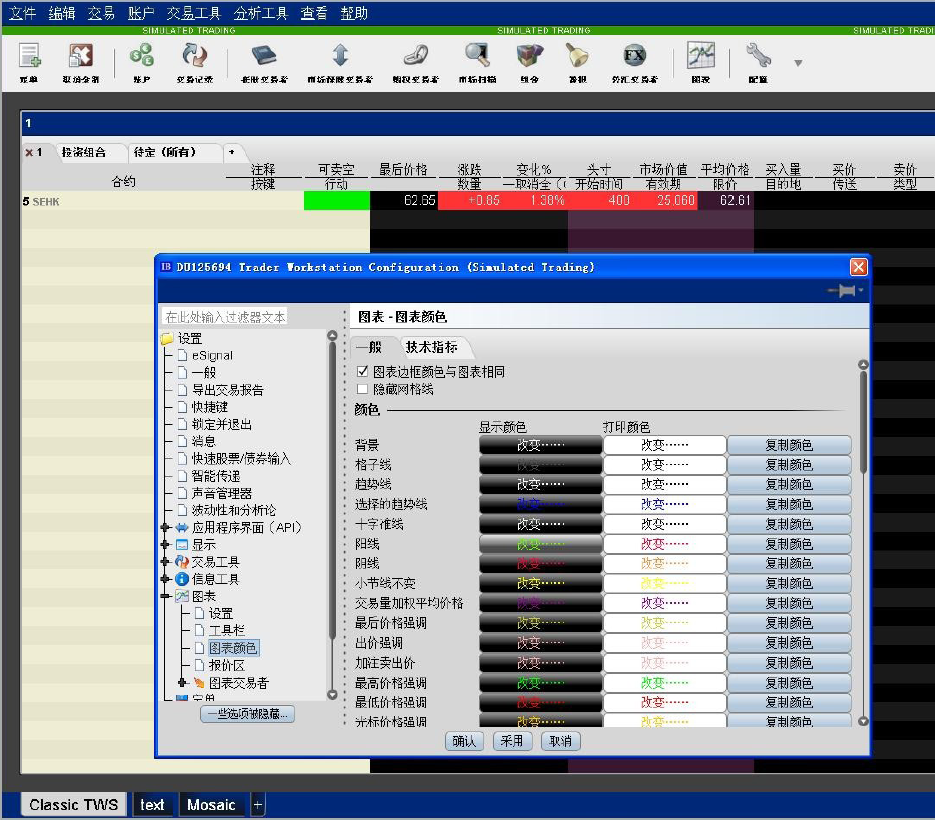935x820 pixels.
Task: Toggle 图表边框颜色与图表相同 checkbox
Action: (362, 372)
